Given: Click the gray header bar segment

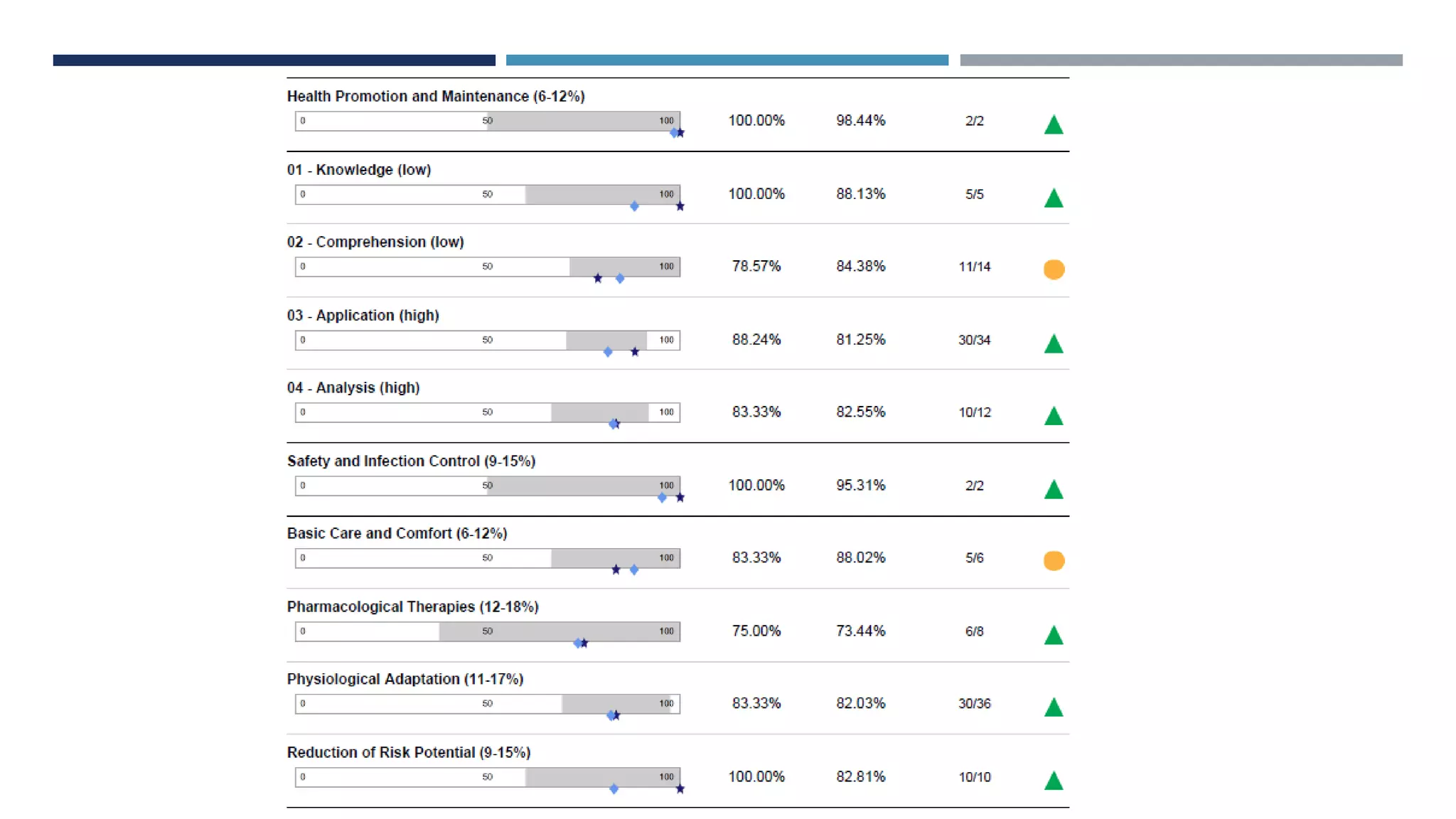Looking at the screenshot, I should tap(1181, 60).
